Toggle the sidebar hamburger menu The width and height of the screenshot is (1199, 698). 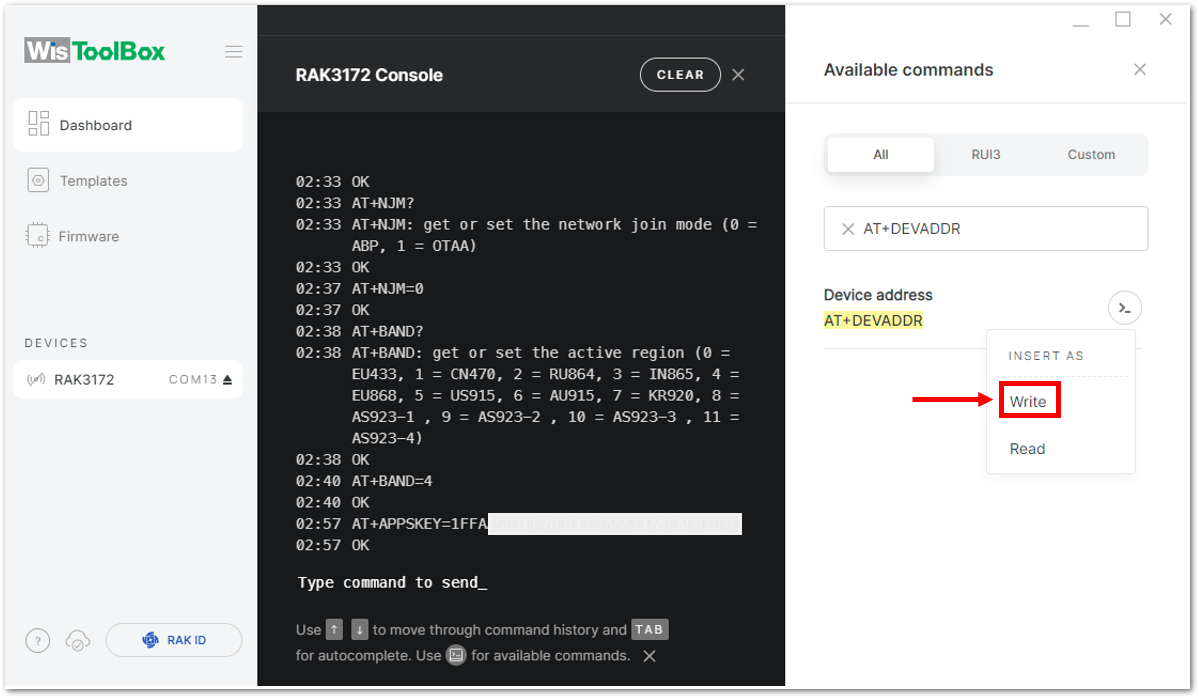click(x=234, y=52)
